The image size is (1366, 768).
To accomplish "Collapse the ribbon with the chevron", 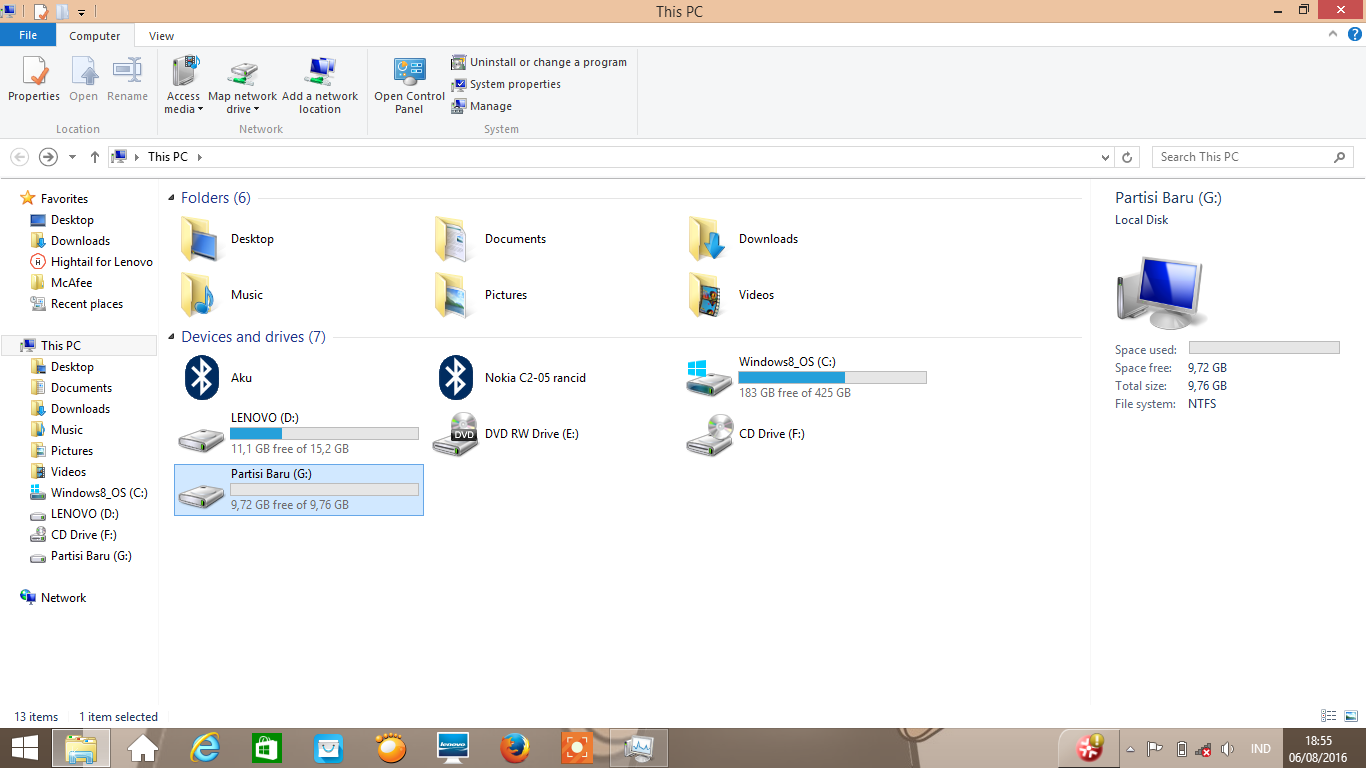I will [1332, 34].
